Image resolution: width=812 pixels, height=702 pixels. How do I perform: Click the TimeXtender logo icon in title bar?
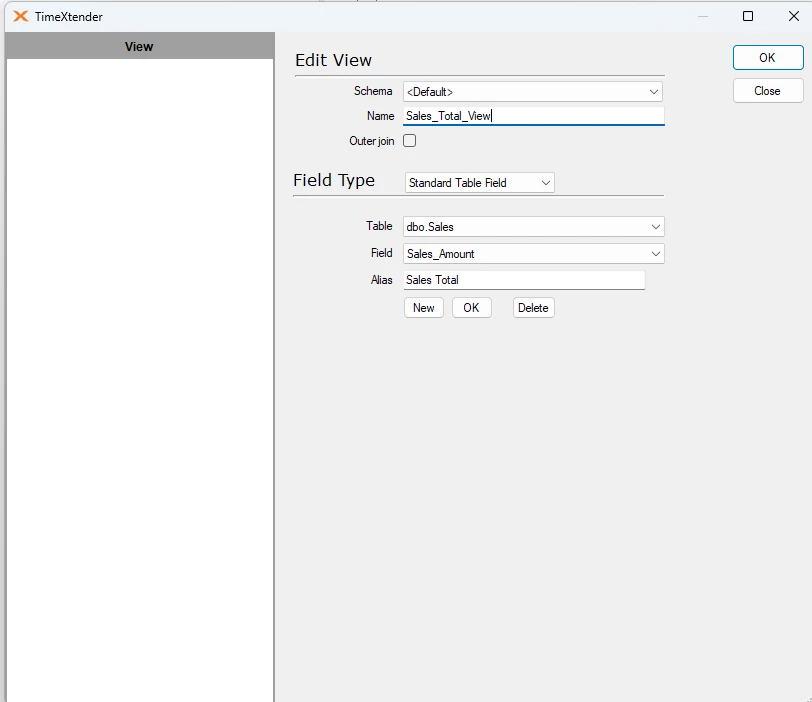[x=21, y=17]
